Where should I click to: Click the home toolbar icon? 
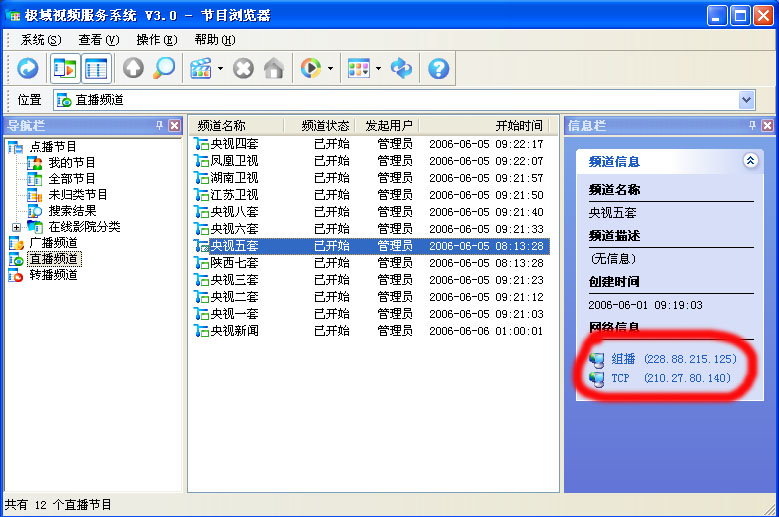pyautogui.click(x=274, y=68)
